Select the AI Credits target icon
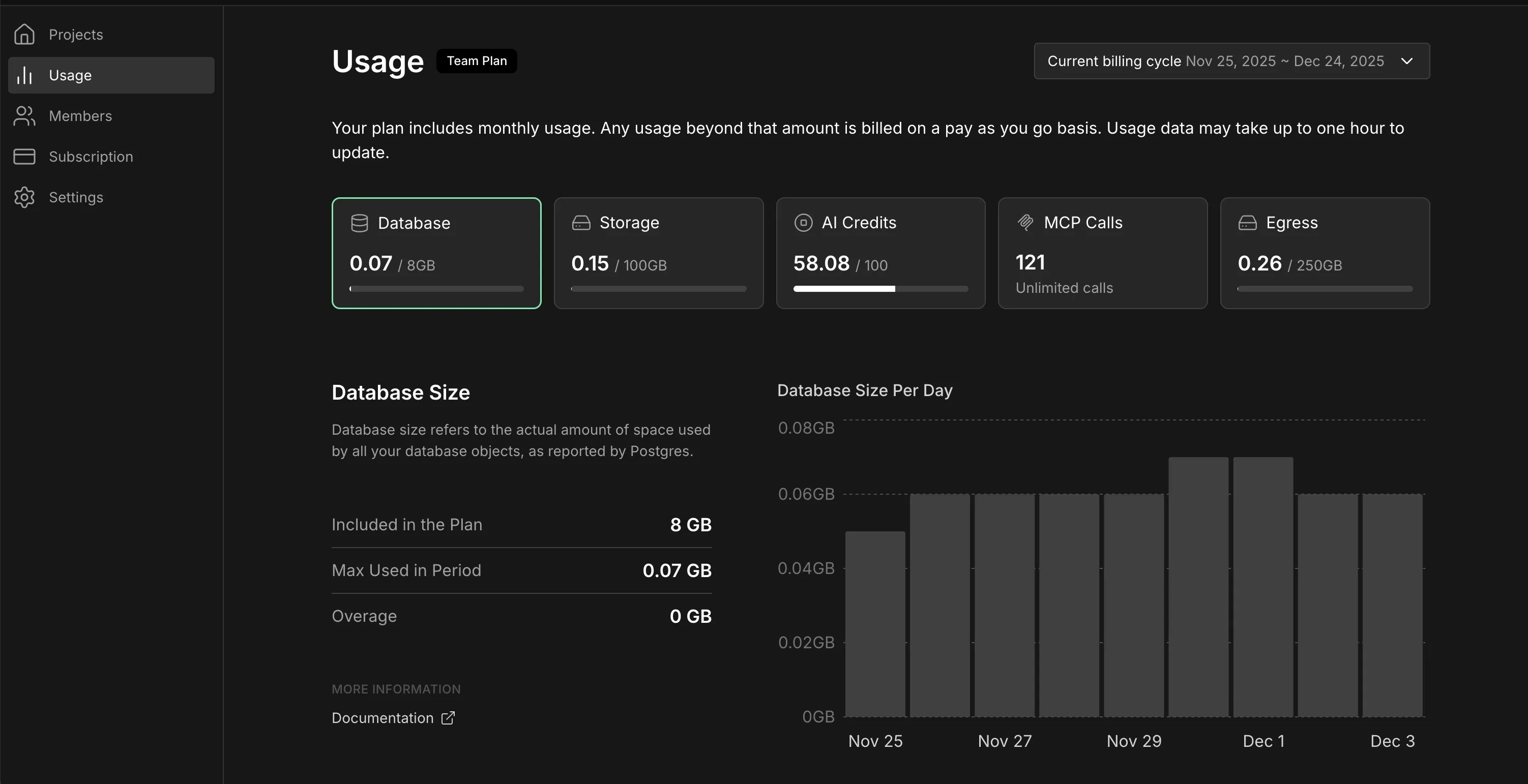 coord(804,222)
